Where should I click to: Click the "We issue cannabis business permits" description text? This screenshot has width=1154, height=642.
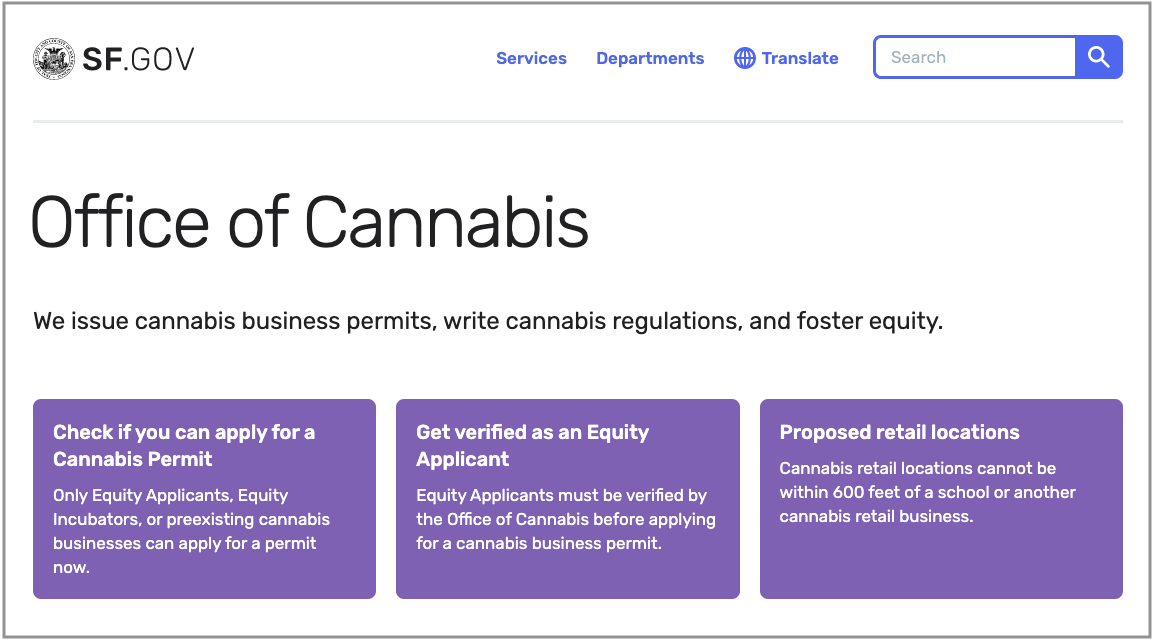click(x=488, y=321)
